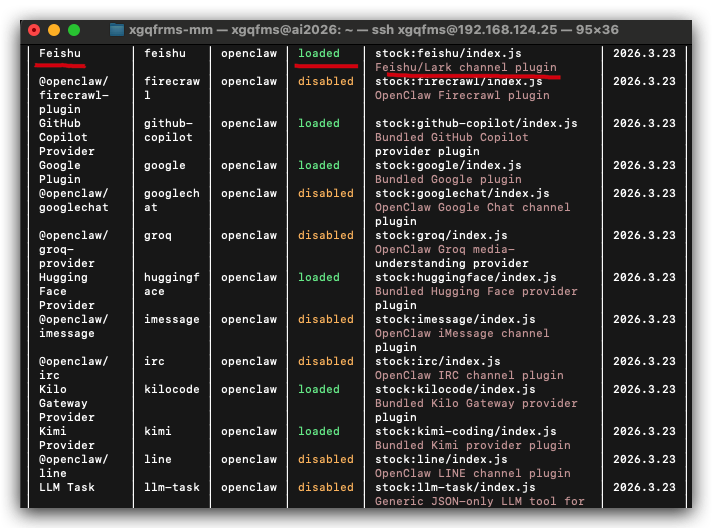
Task: Click the terminal window title text
Action: (x=373, y=30)
